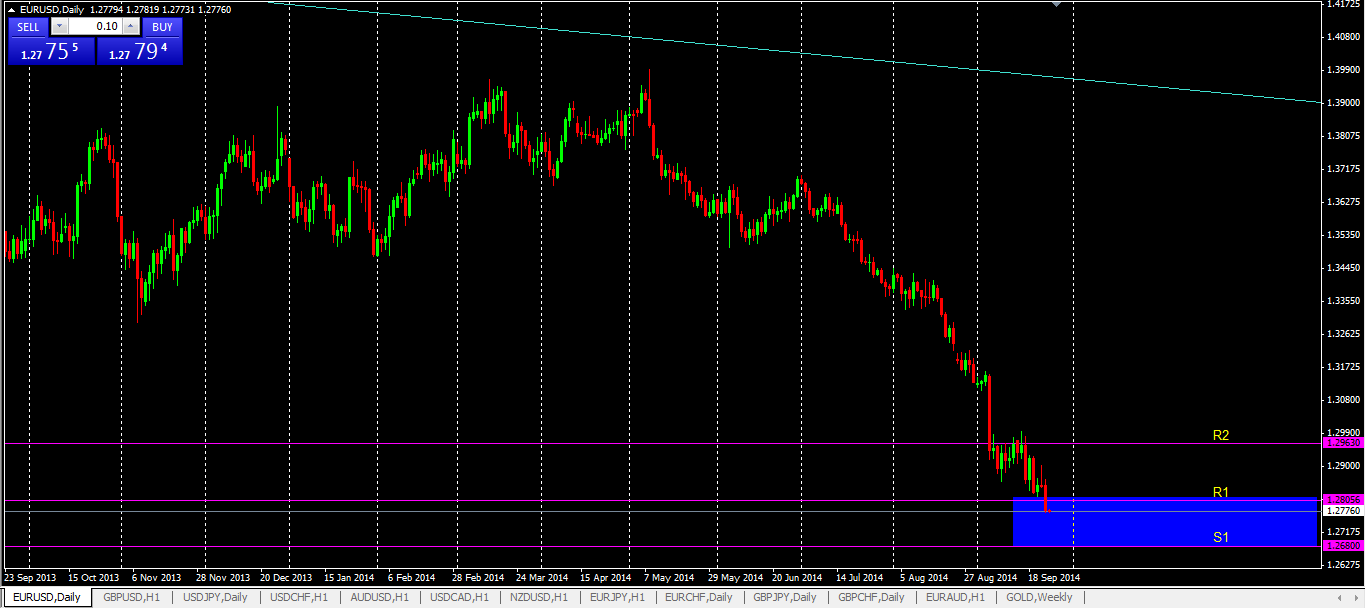Click the 0.10 lot volume field
Screen dimensions: 1365x609
click(x=95, y=27)
